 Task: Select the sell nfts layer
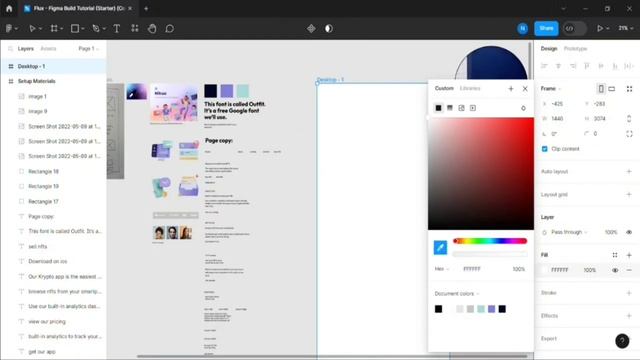click(53, 247)
